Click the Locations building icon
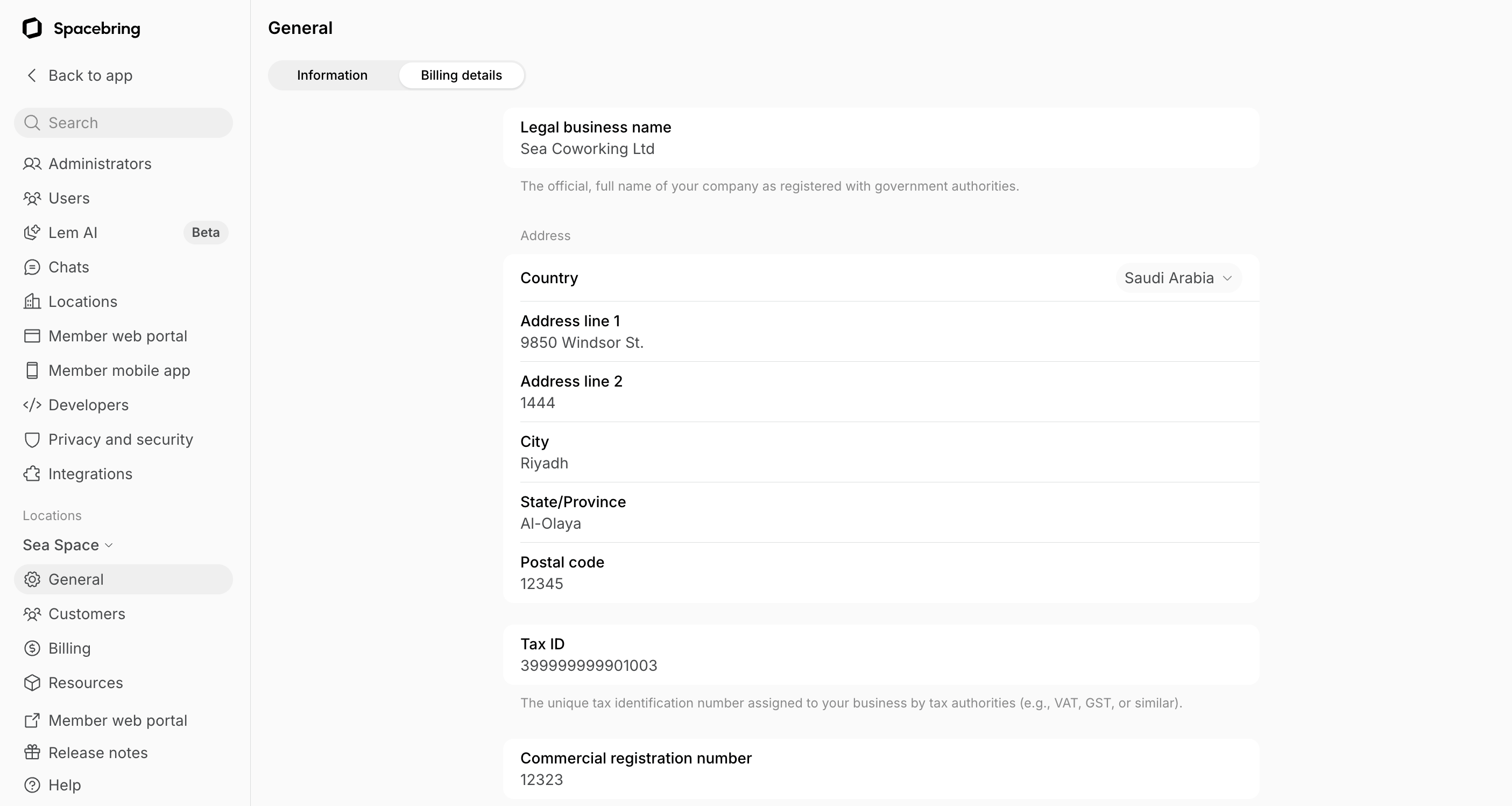This screenshot has width=1512, height=806. 32,302
